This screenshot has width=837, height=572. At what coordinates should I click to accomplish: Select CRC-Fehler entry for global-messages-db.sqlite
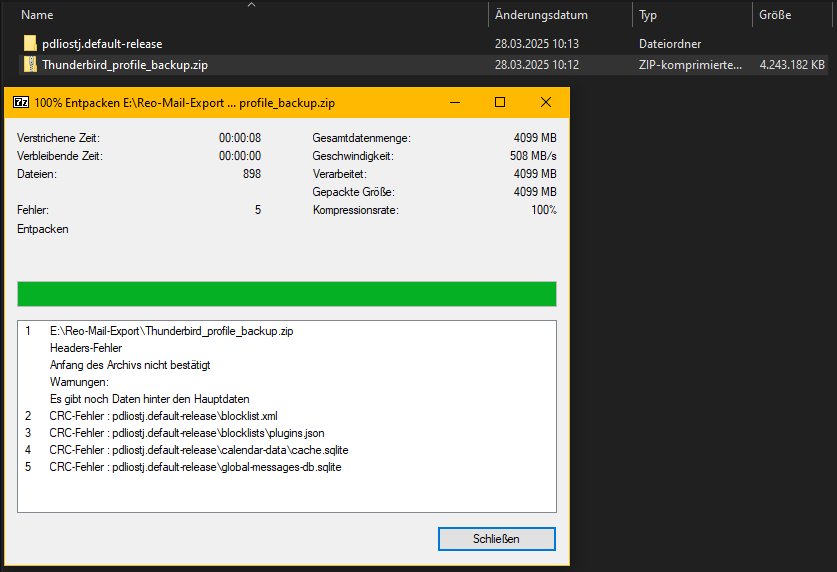pyautogui.click(x=195, y=467)
